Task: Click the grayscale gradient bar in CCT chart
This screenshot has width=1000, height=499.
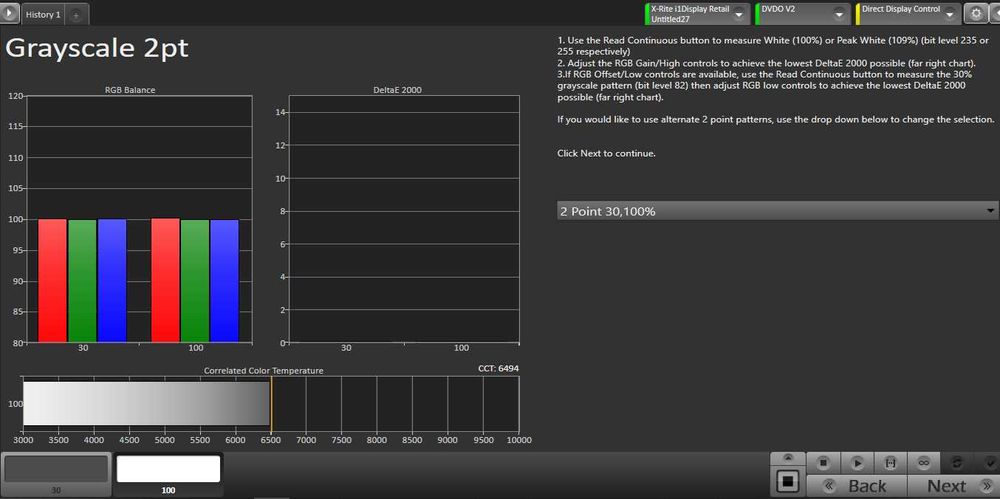Action: 146,404
